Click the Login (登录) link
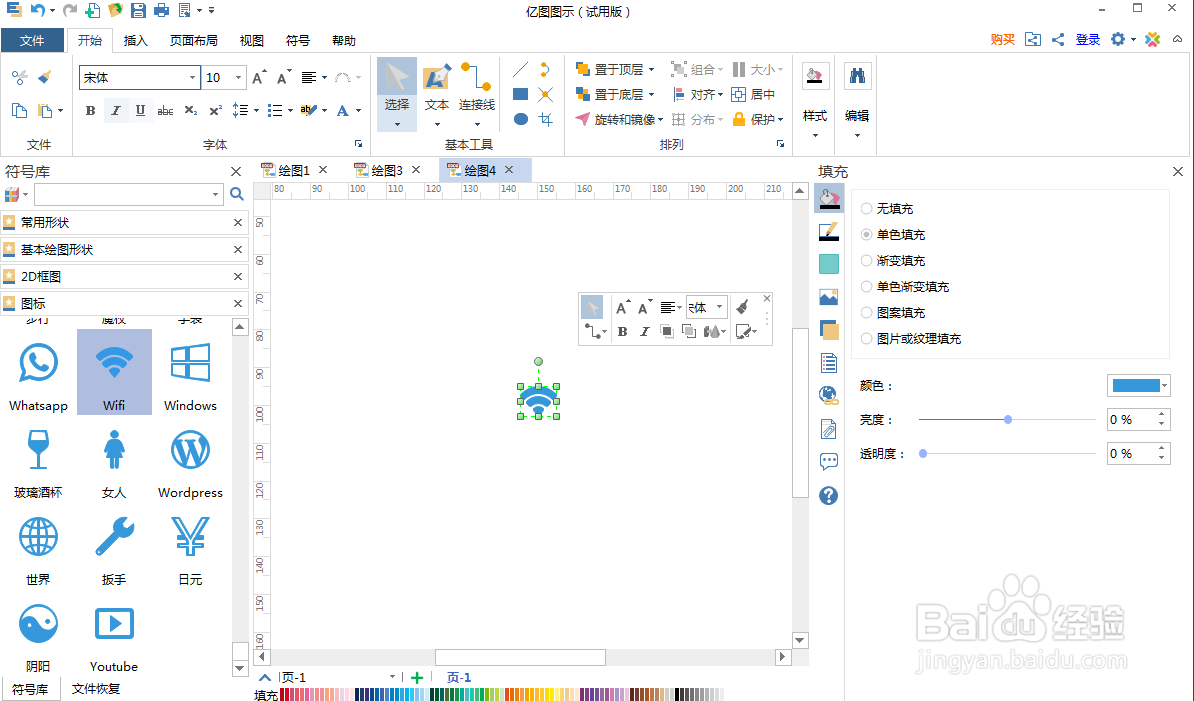Viewport: 1194px width, 701px height. 1087,40
